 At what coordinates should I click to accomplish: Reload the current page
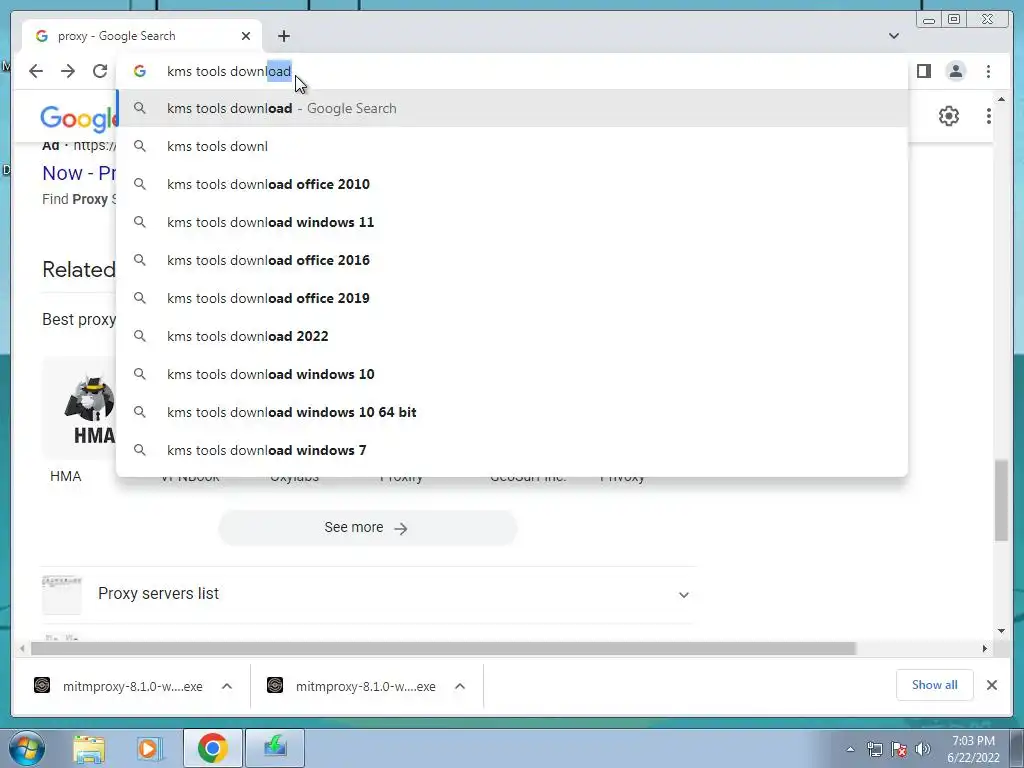tap(100, 71)
